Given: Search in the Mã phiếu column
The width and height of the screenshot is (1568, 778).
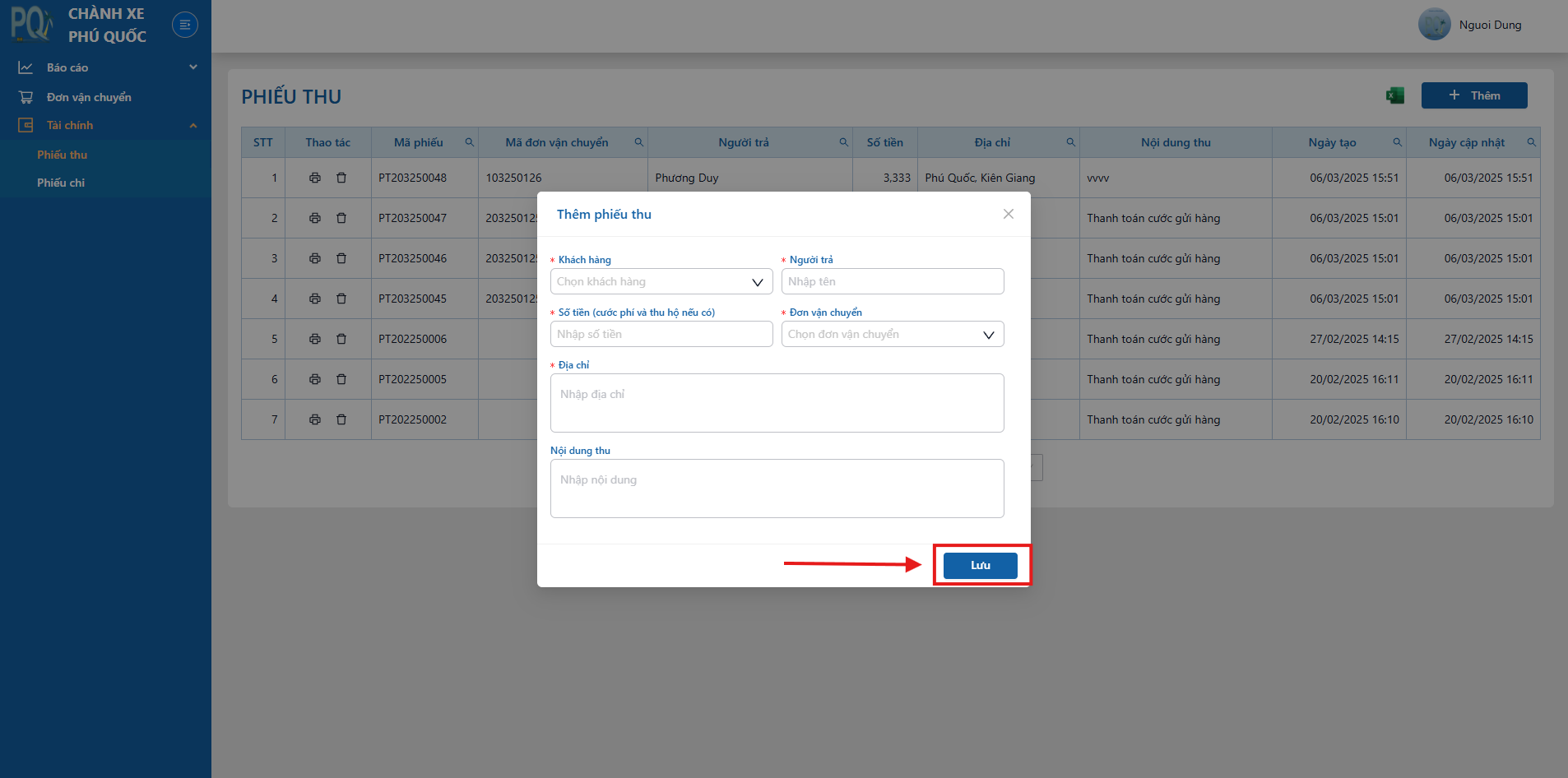Looking at the screenshot, I should click(x=470, y=142).
